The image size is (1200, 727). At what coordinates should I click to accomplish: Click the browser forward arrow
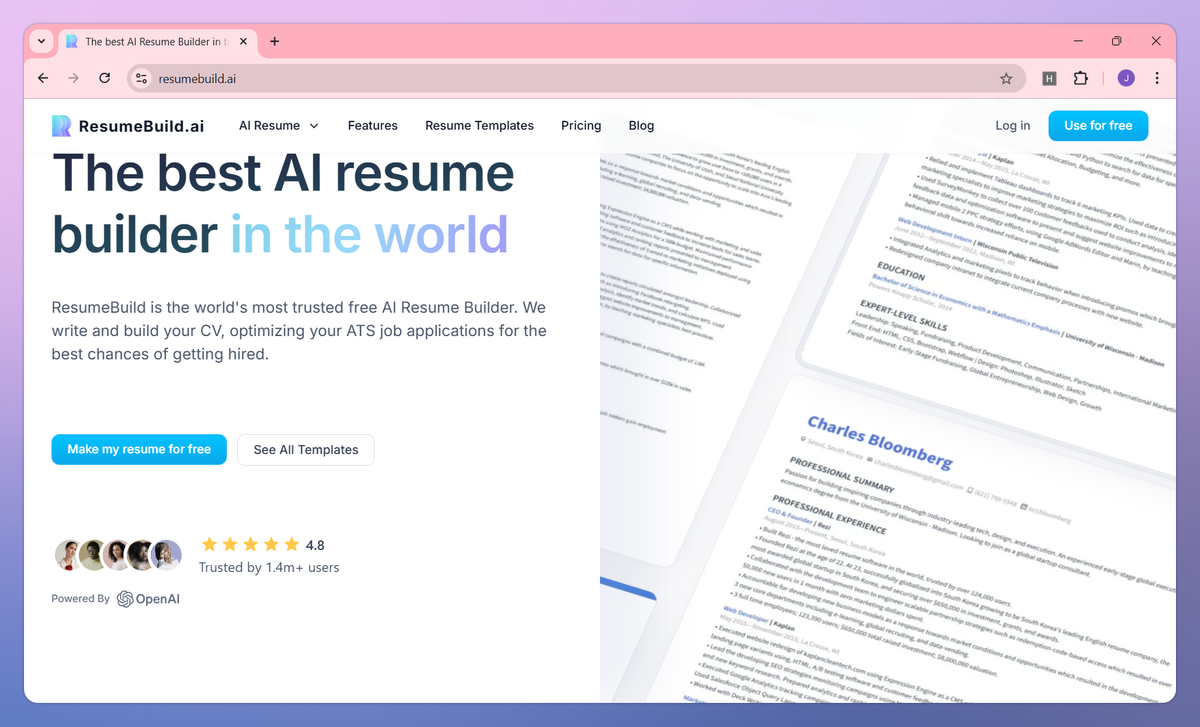(x=73, y=78)
